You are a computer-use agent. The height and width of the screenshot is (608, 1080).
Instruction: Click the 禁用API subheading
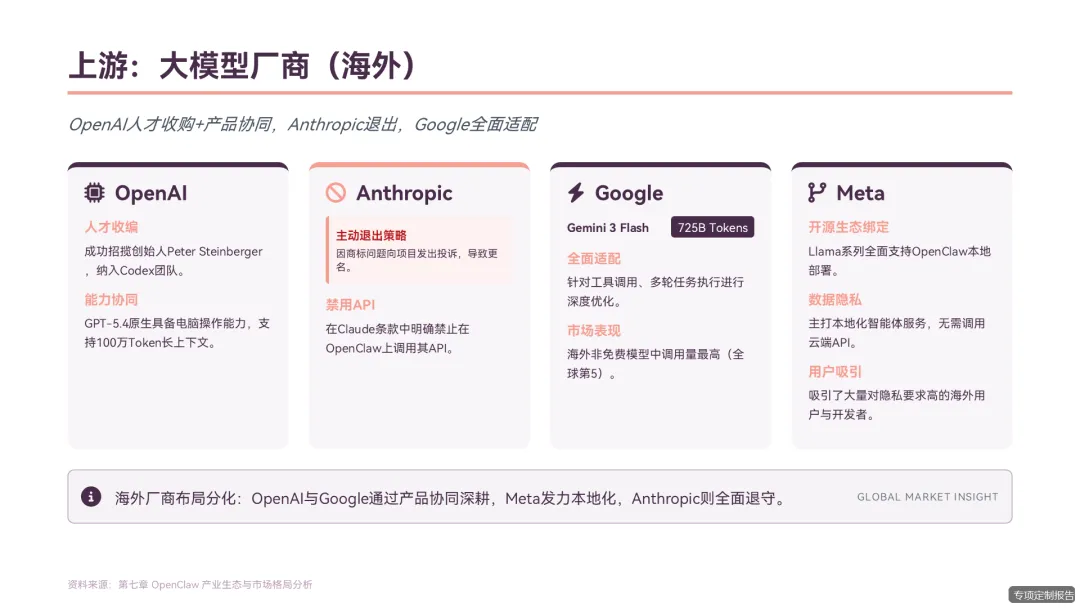350,304
